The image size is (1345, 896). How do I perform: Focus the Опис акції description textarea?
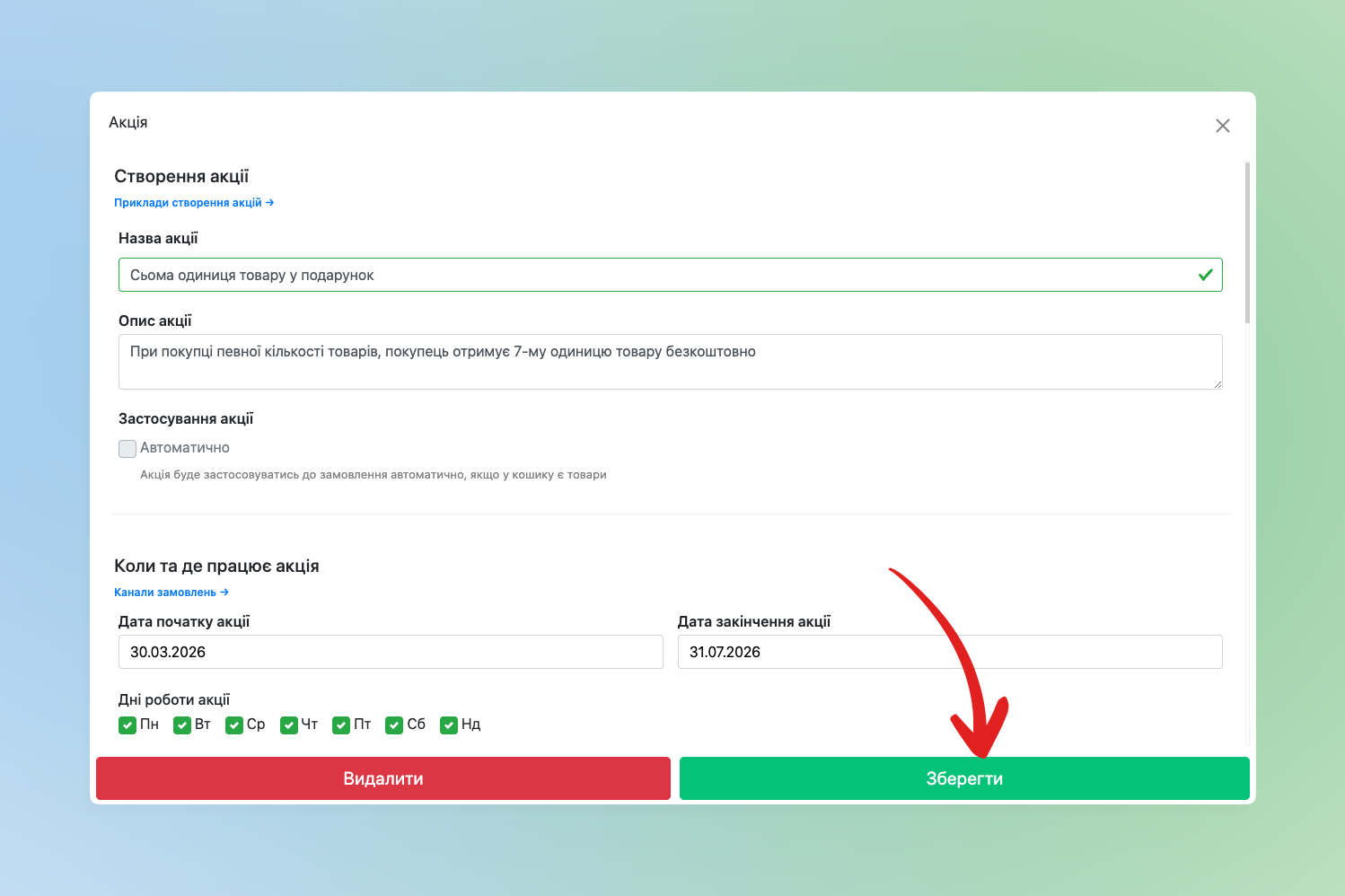tap(670, 362)
